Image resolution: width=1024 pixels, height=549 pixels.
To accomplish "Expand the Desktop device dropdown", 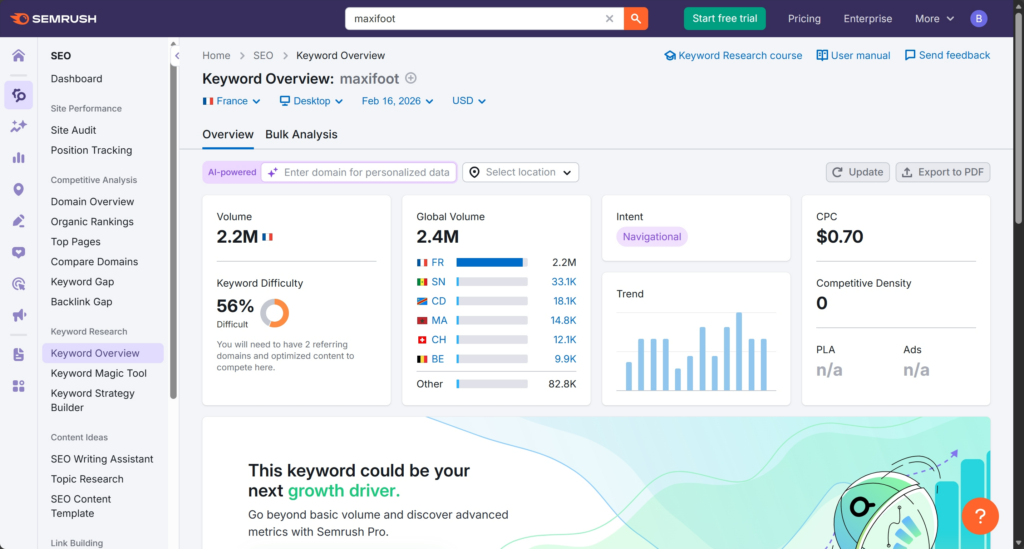I will 311,101.
